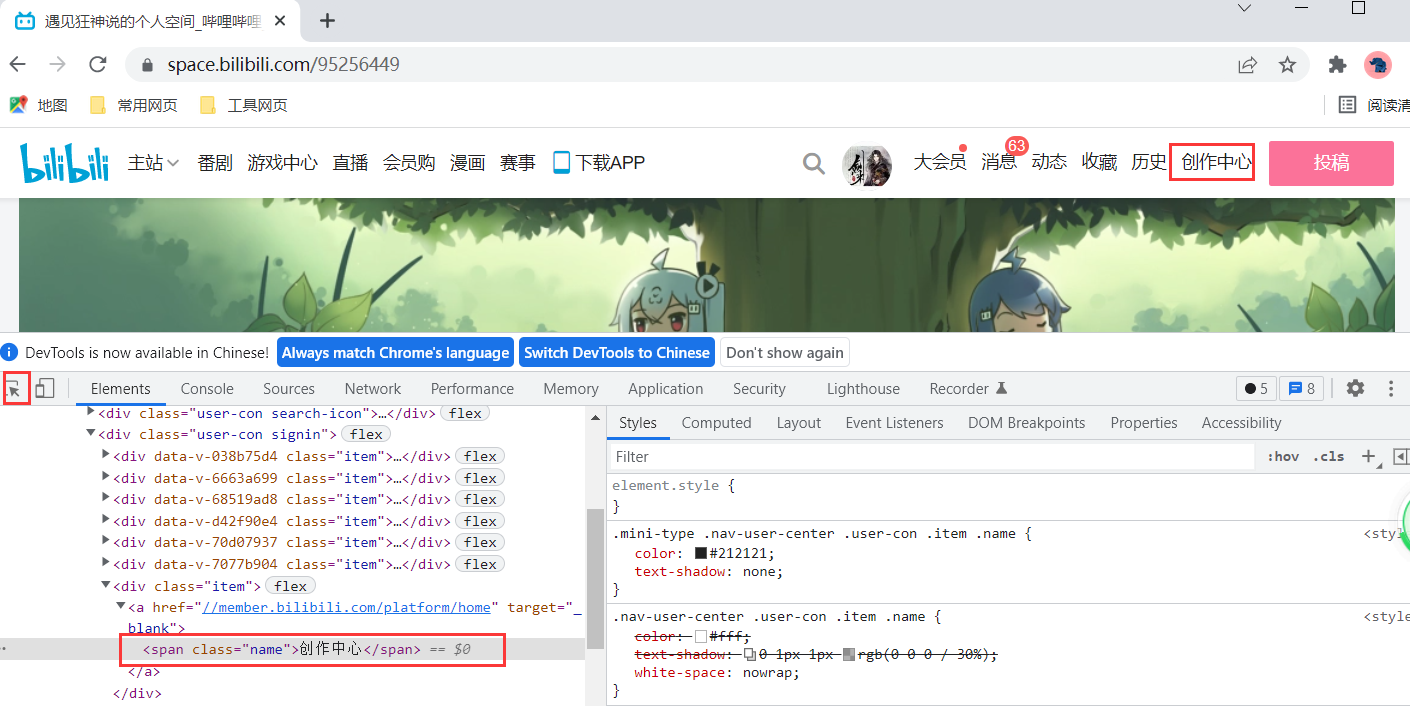Image resolution: width=1410 pixels, height=706 pixels.
Task: Expand the data-v-038b75d4 item div
Action: [x=107, y=455]
